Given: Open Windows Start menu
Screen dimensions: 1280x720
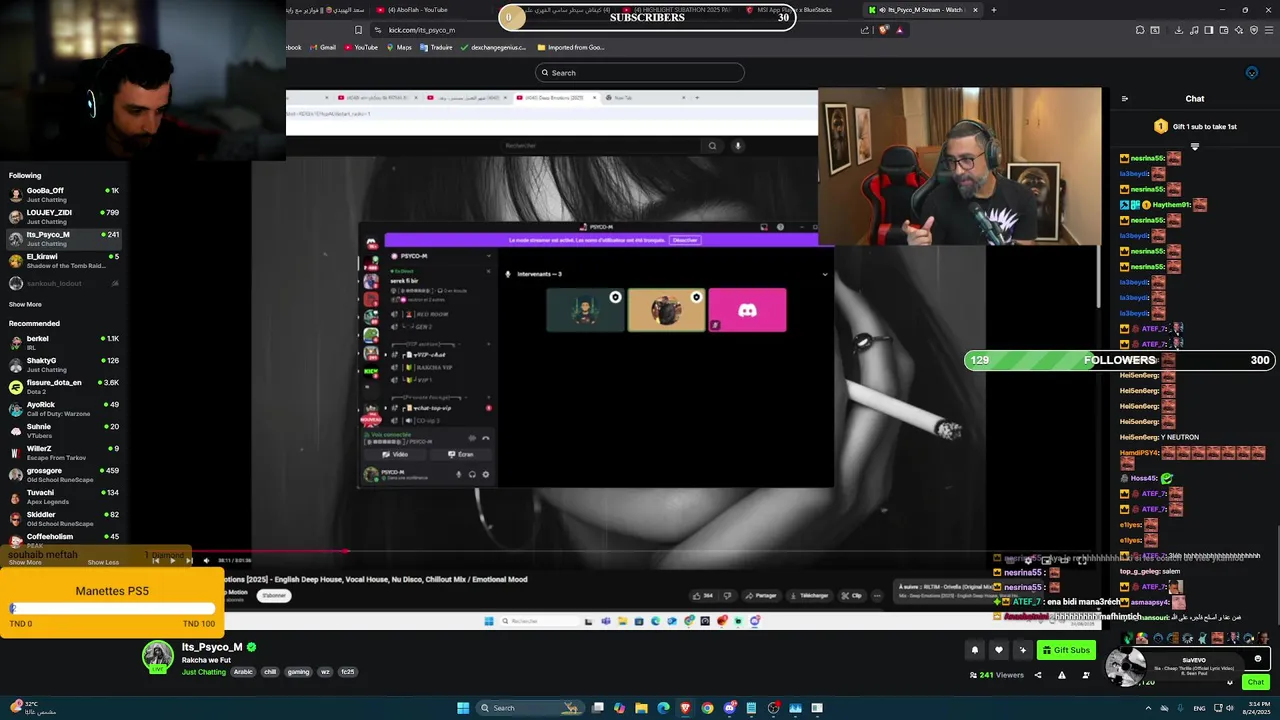Looking at the screenshot, I should point(463,708).
